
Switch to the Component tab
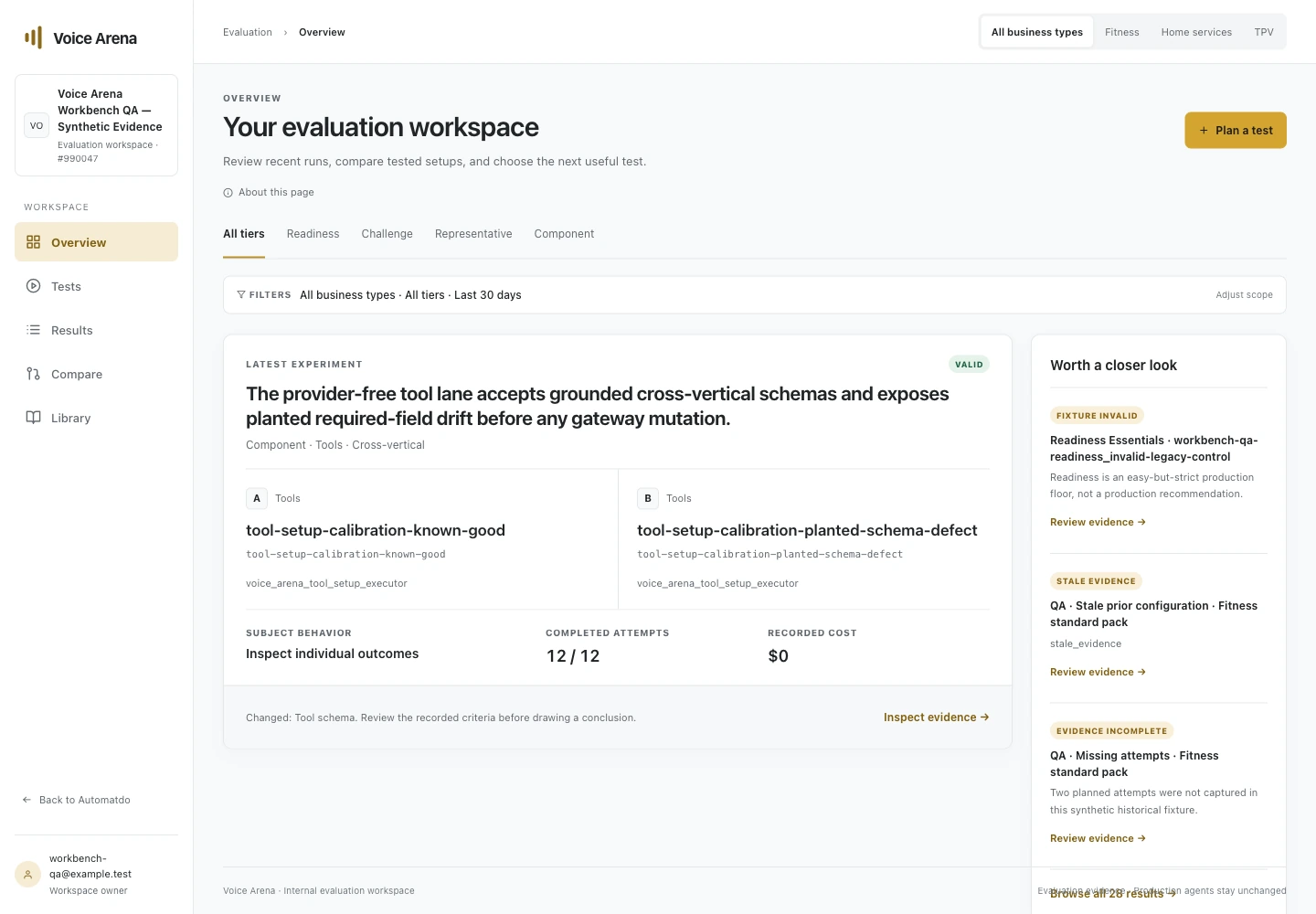tap(564, 235)
